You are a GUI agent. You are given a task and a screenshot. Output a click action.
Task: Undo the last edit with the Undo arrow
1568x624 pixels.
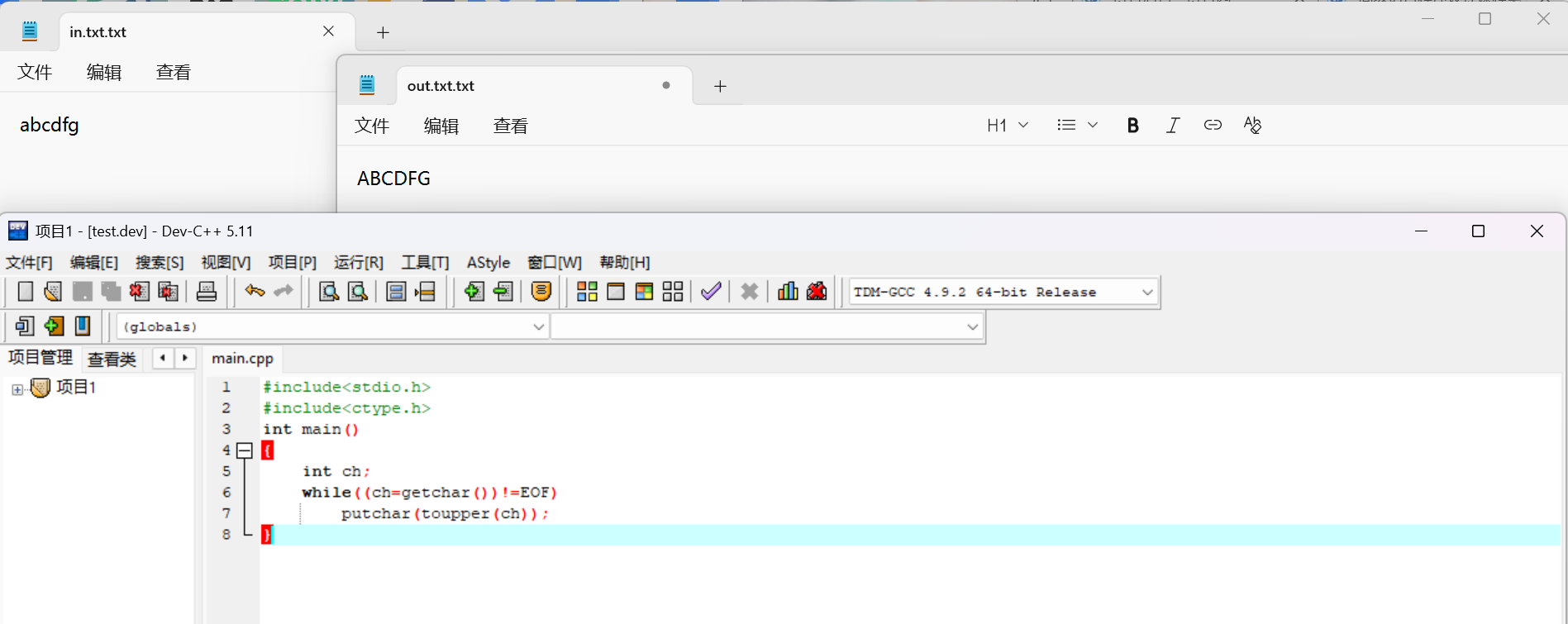pos(255,292)
